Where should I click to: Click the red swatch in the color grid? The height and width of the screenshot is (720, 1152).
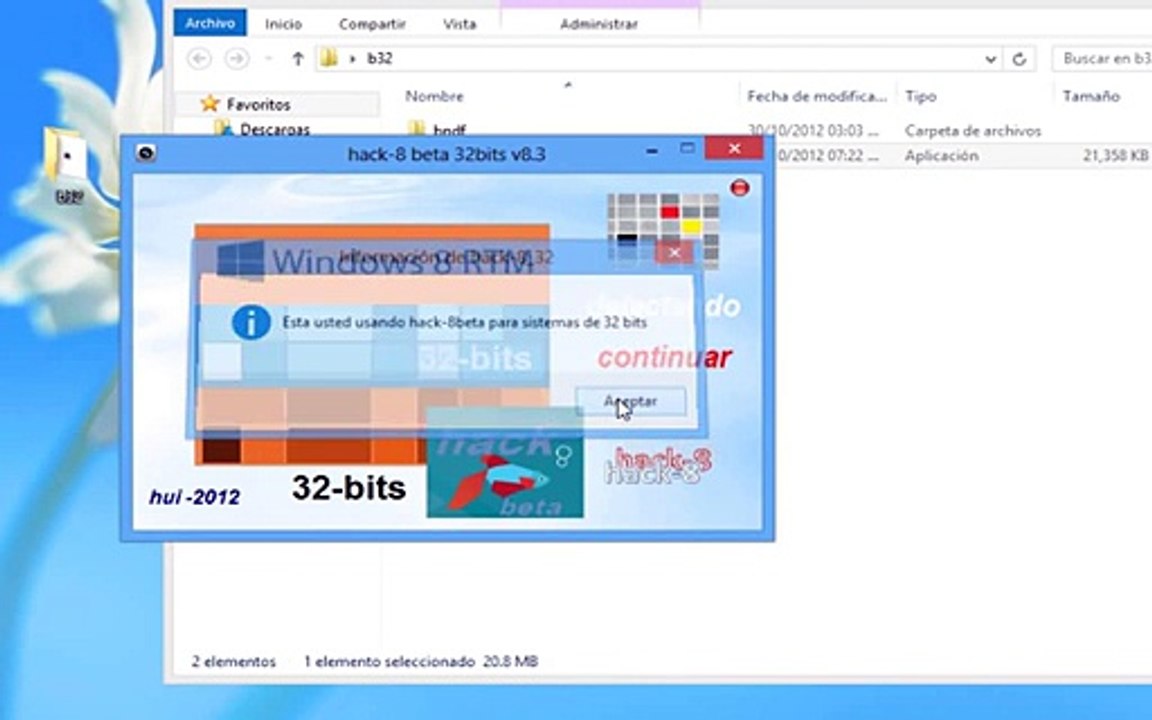click(x=669, y=212)
